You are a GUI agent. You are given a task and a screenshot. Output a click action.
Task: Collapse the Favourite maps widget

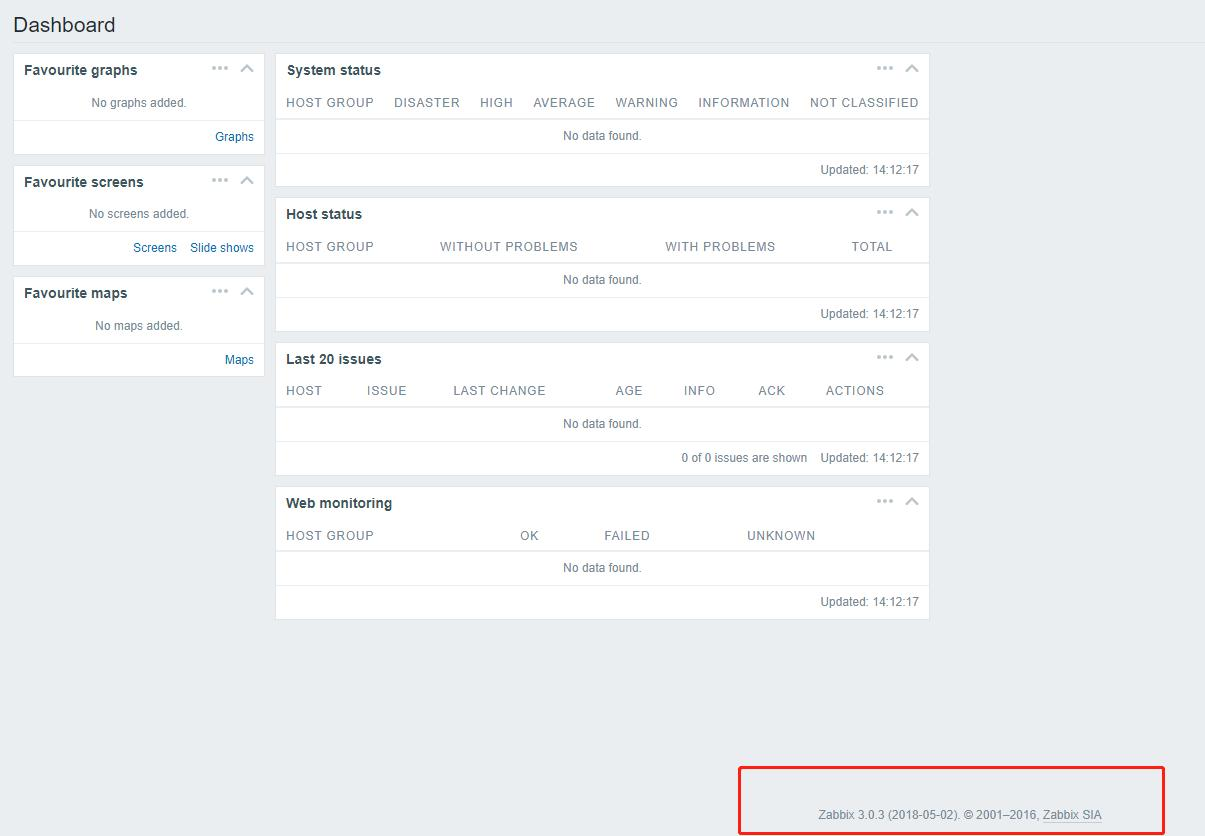tap(247, 292)
